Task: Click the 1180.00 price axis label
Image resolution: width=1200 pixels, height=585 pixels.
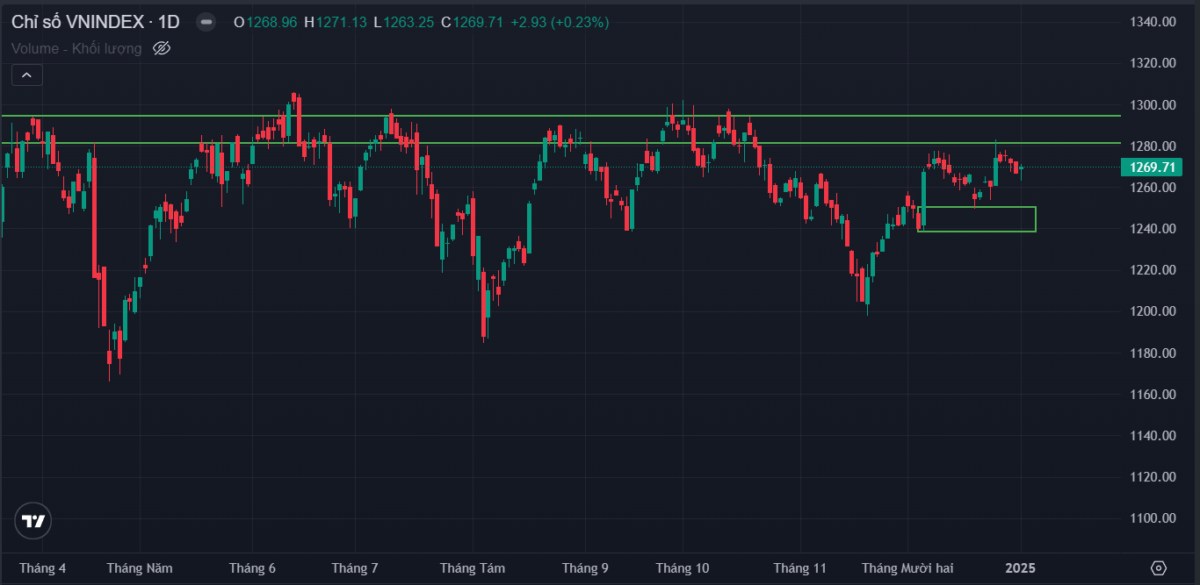Action: coord(1151,353)
